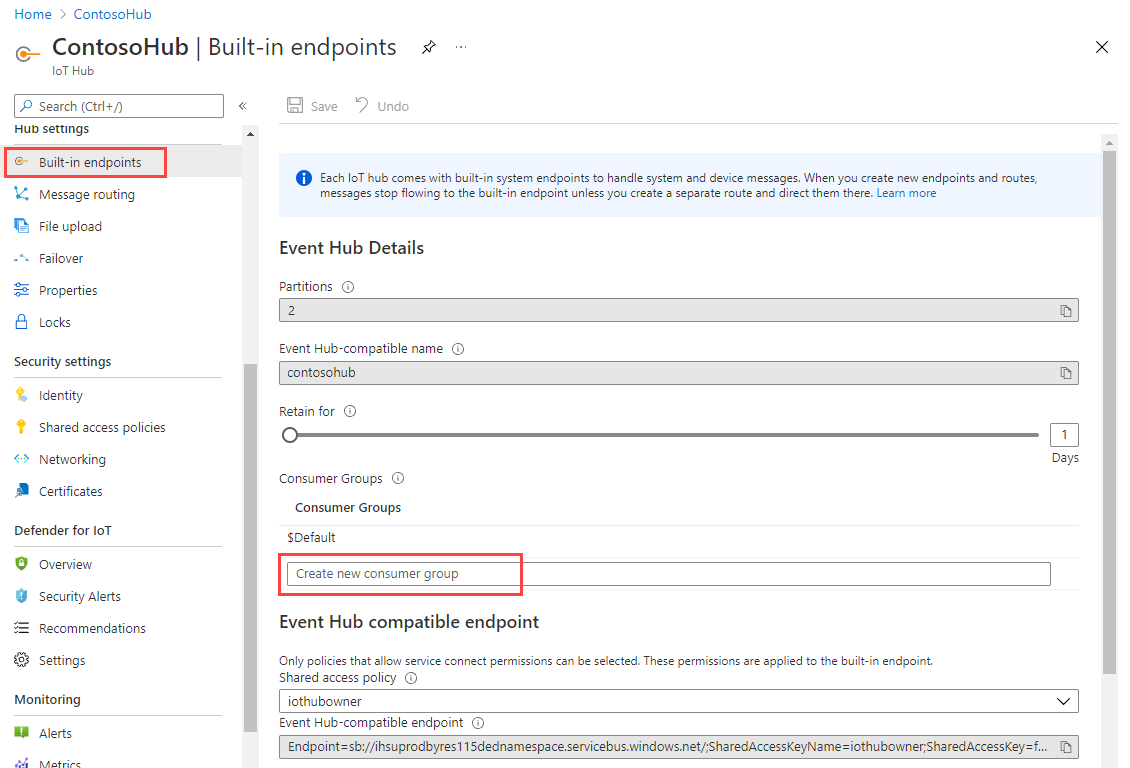
Task: Click the Shared access policies key icon
Action: pyautogui.click(x=22, y=427)
